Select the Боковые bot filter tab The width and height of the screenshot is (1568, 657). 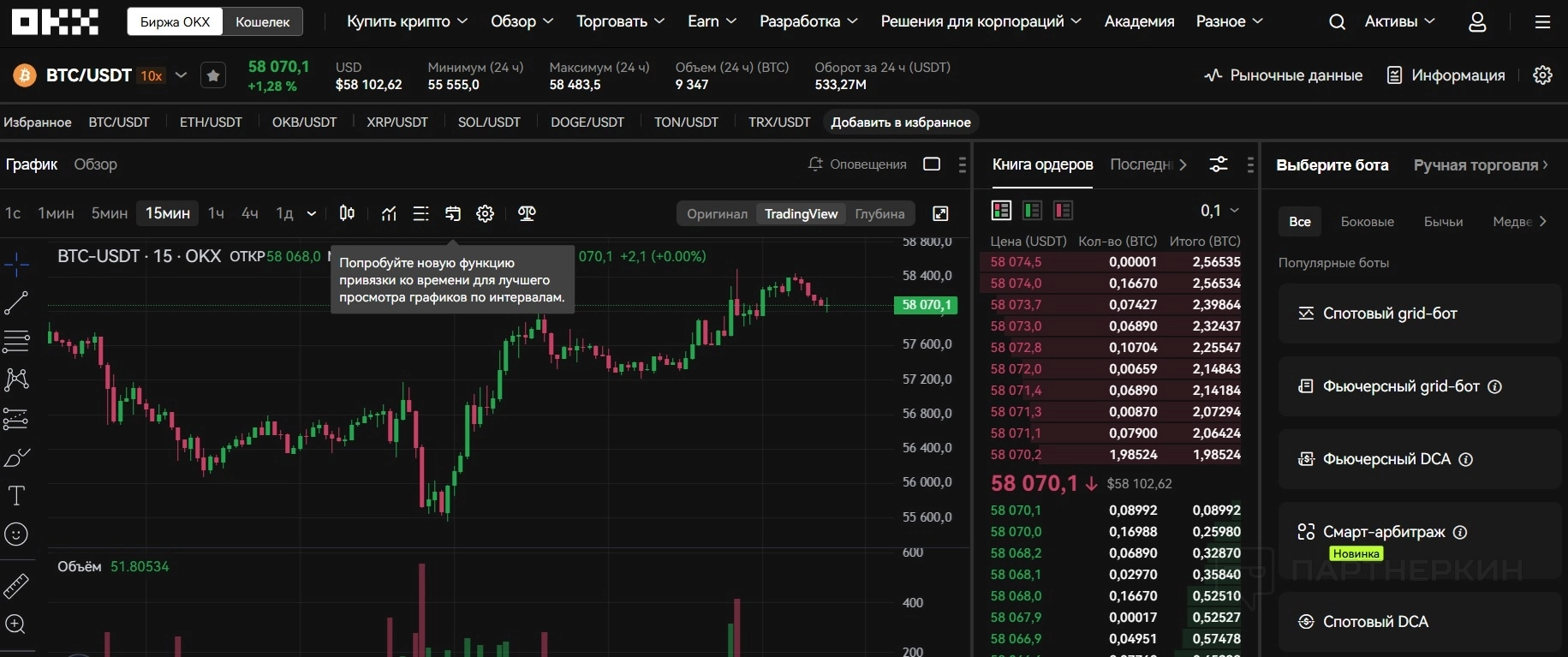[x=1367, y=221]
